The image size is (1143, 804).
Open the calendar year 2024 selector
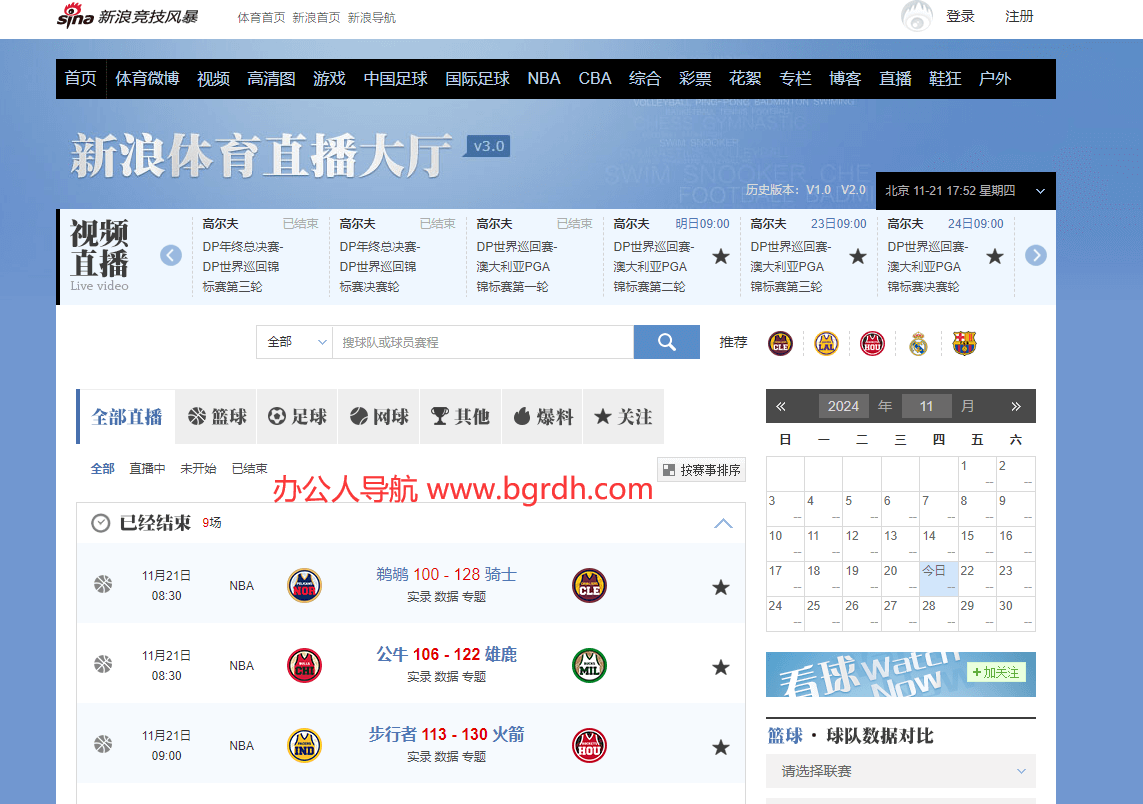pyautogui.click(x=843, y=406)
